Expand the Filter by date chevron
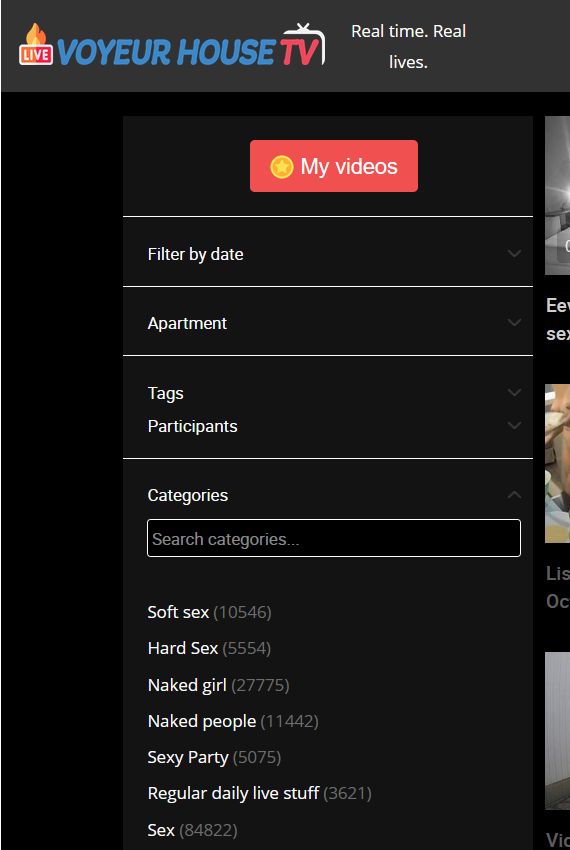The width and height of the screenshot is (570, 850). [x=514, y=254]
